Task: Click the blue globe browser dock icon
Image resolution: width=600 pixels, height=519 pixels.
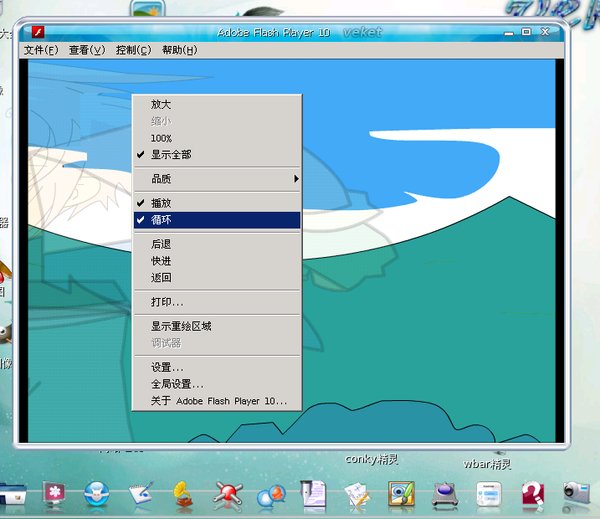Action: (x=97, y=493)
